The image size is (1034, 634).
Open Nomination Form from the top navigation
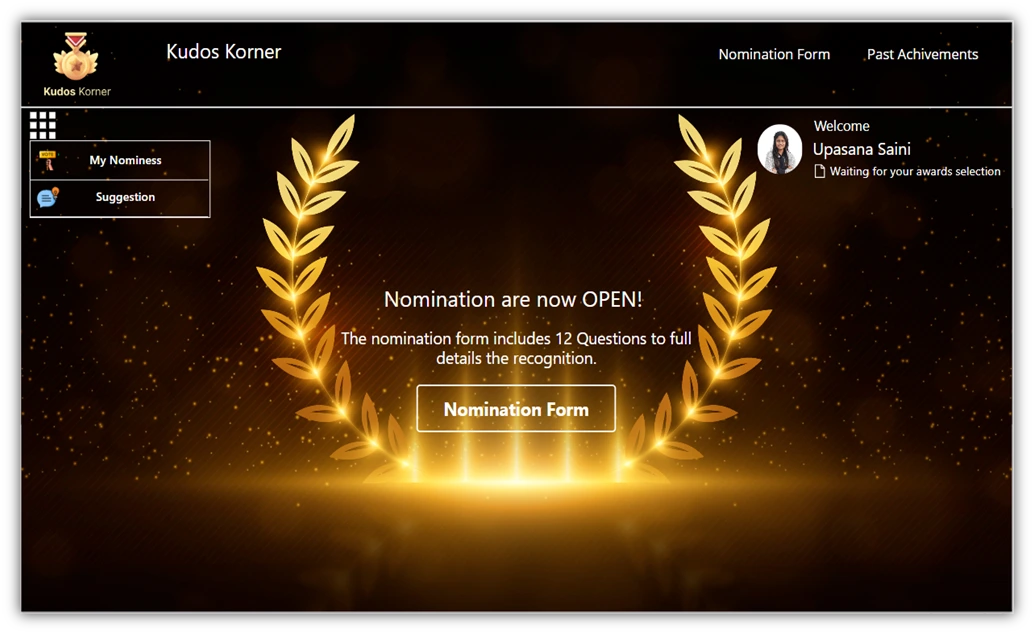774,55
